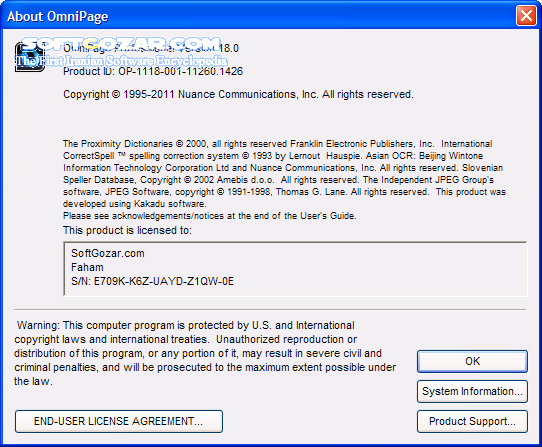Click the 'the law.' final warning line

33,381
